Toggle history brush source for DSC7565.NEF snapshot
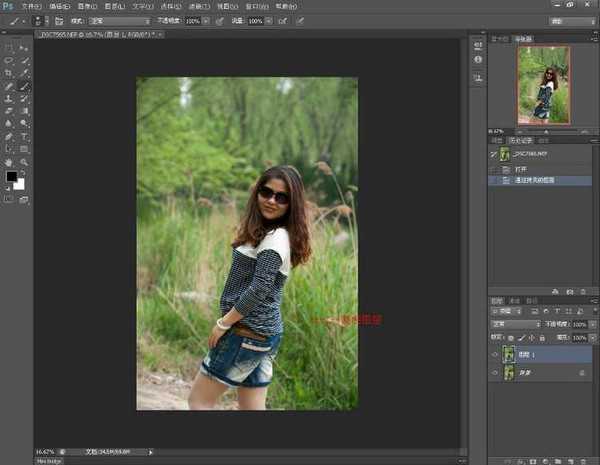Screen dimensions: 600x465 coord(492,155)
